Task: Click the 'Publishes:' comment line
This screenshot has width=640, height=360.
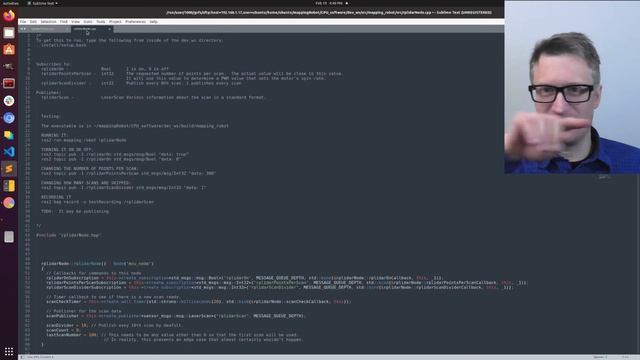Action: (48, 93)
